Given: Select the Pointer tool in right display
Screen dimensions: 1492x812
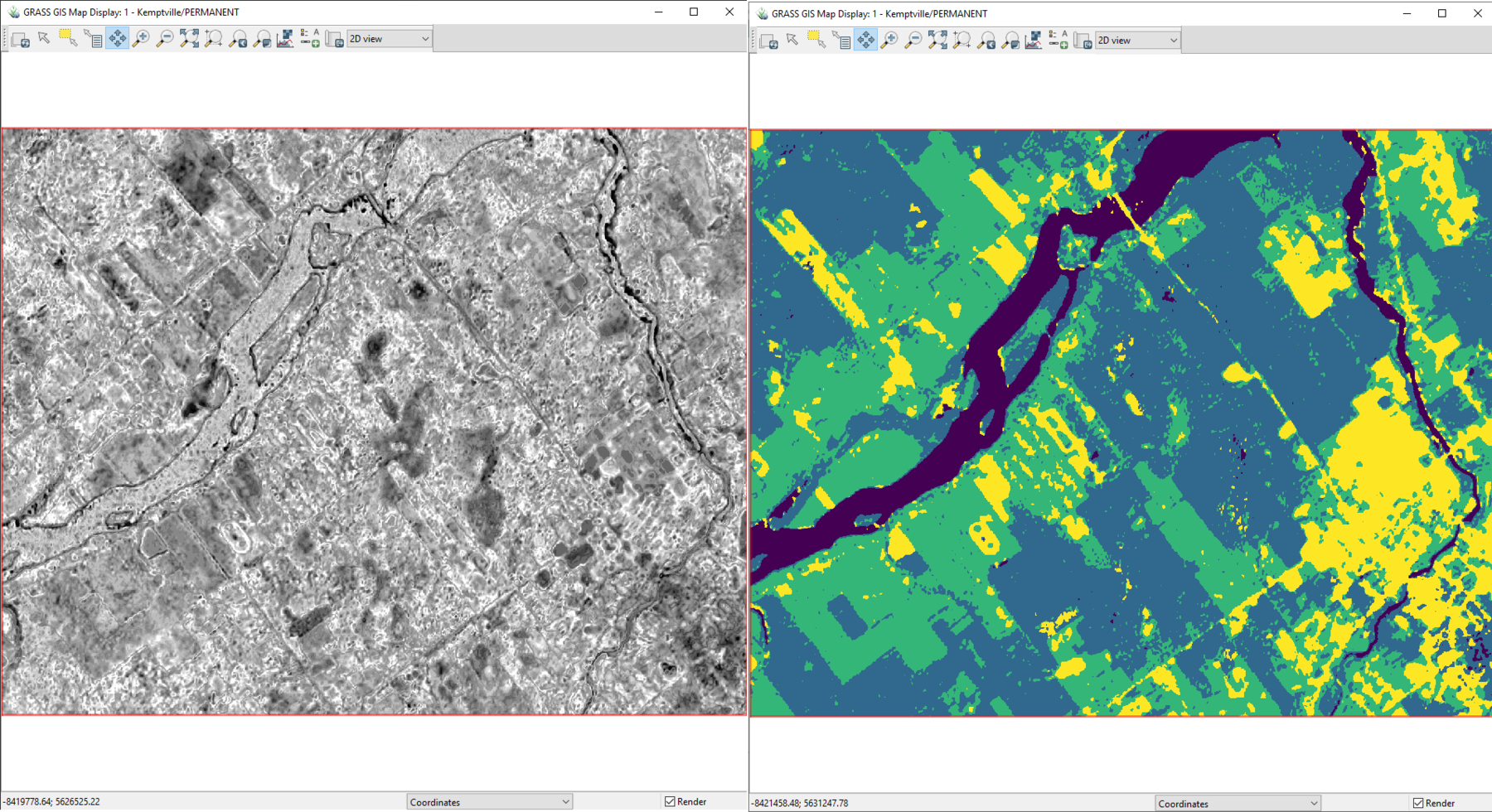Looking at the screenshot, I should pyautogui.click(x=792, y=40).
